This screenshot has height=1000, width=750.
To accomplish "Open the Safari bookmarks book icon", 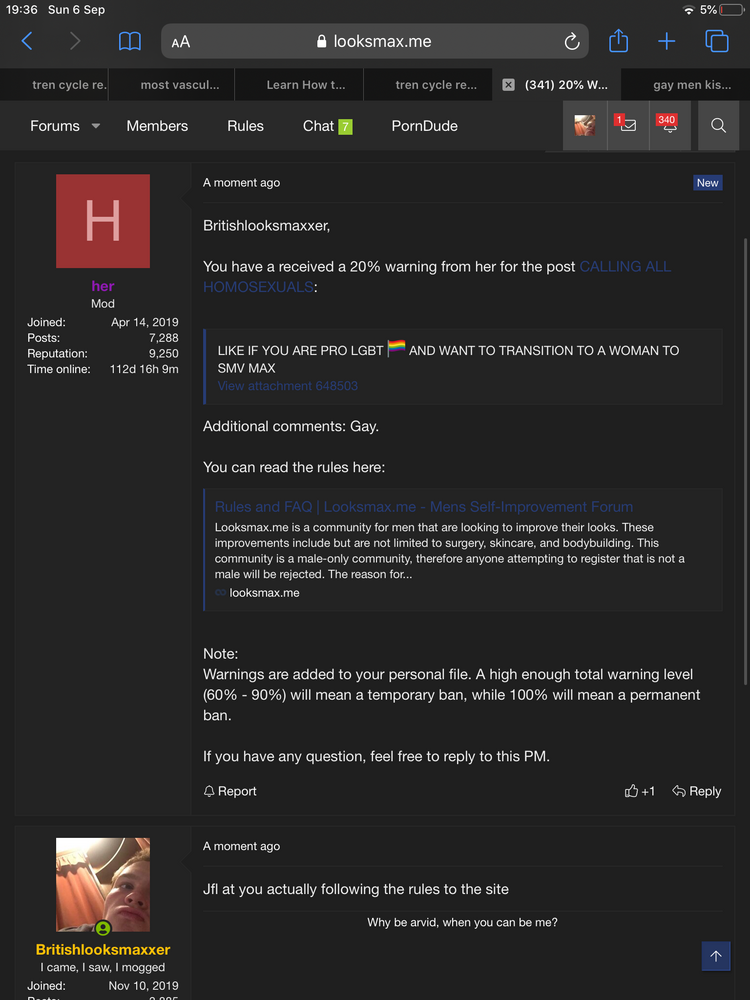I will click(x=130, y=41).
